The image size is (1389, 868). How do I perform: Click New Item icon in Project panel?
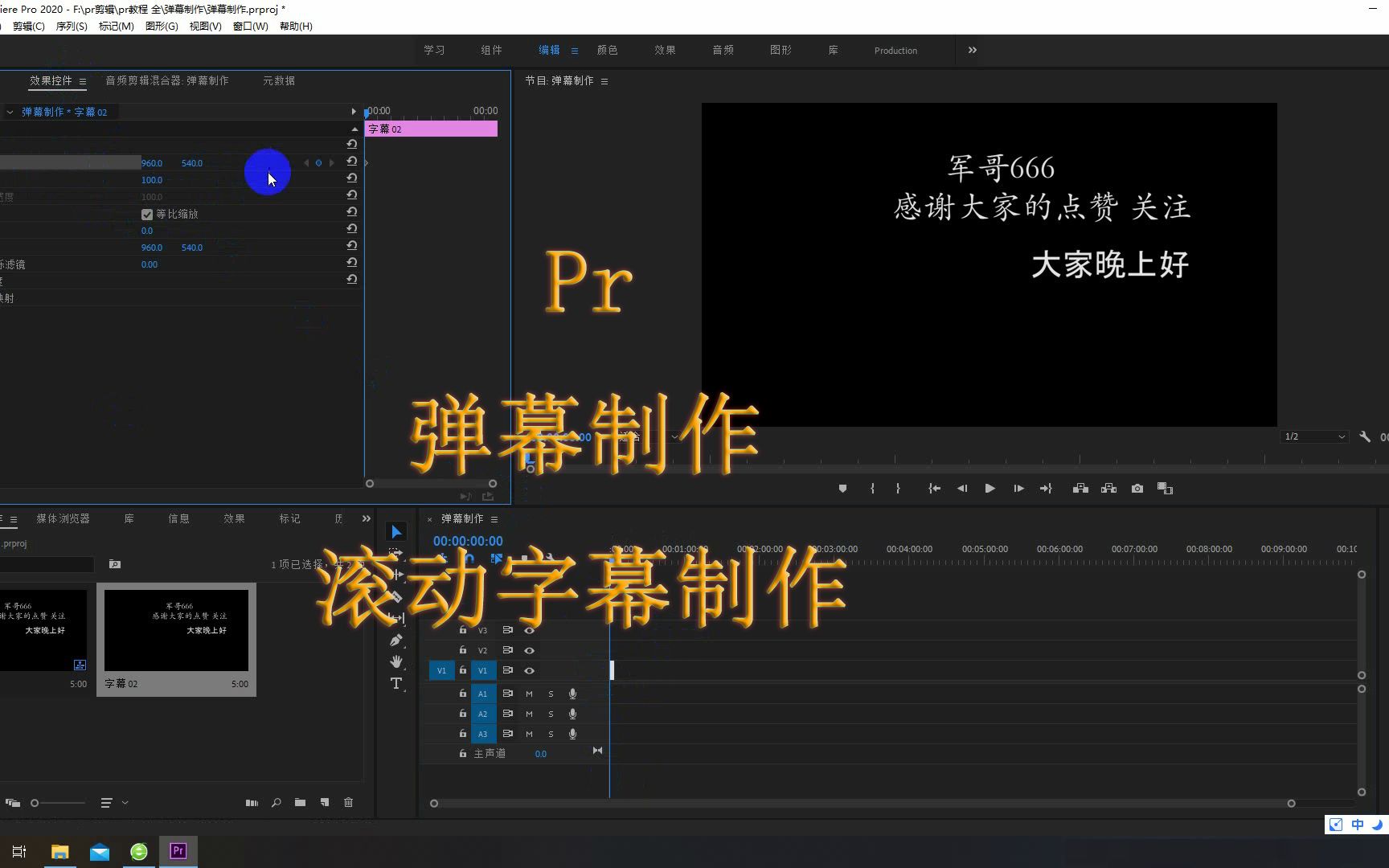coord(325,803)
